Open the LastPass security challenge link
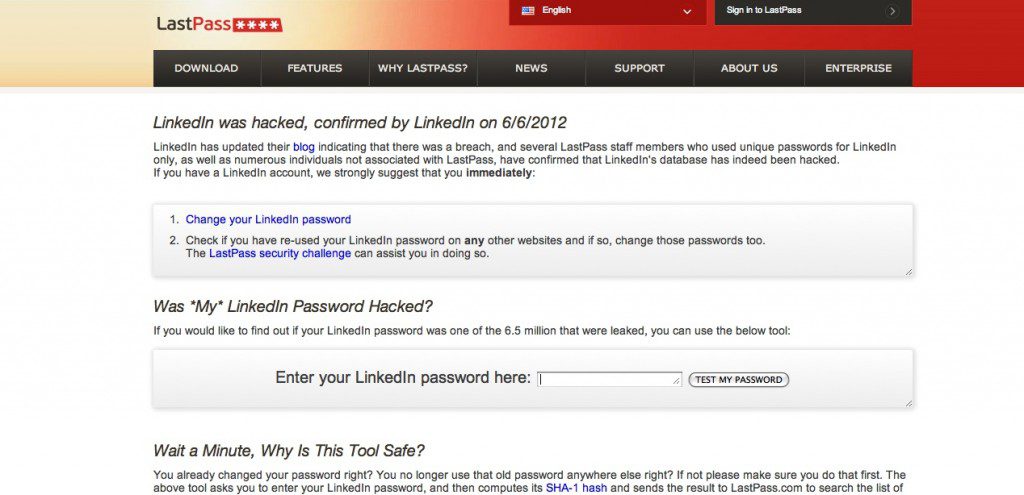Screen dimensions: 1024x495 tap(280, 254)
